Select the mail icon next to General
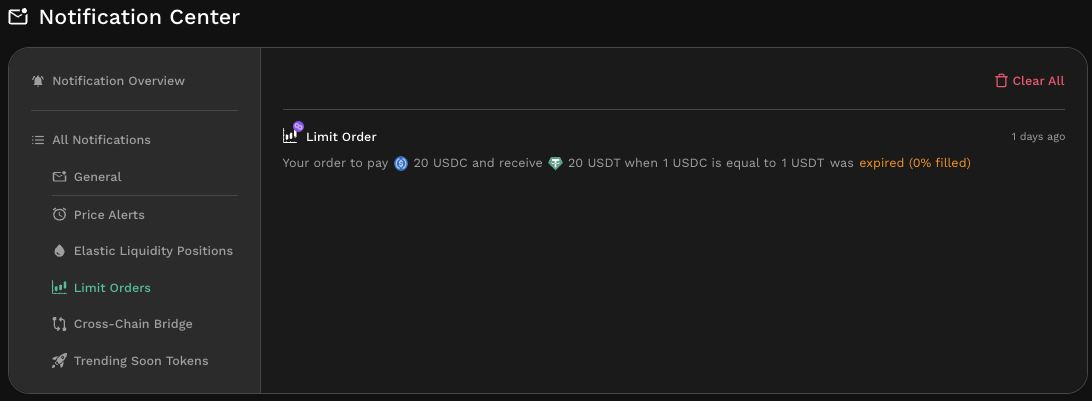The height and width of the screenshot is (401, 1092). (x=60, y=177)
